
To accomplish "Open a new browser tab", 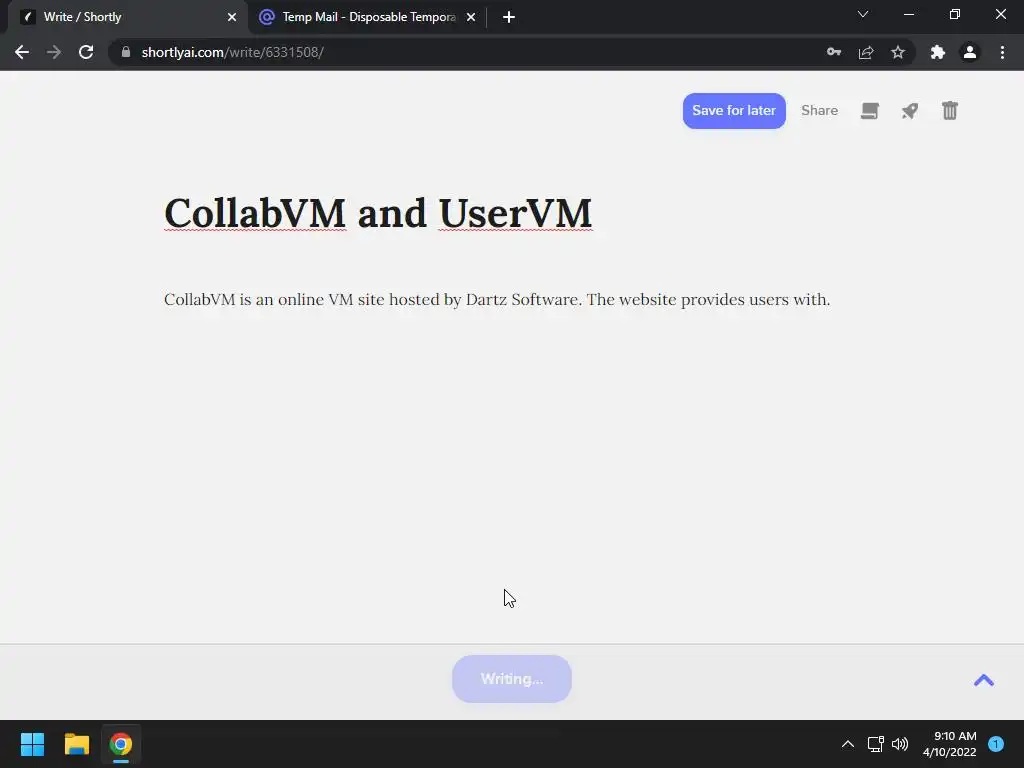I will [509, 17].
